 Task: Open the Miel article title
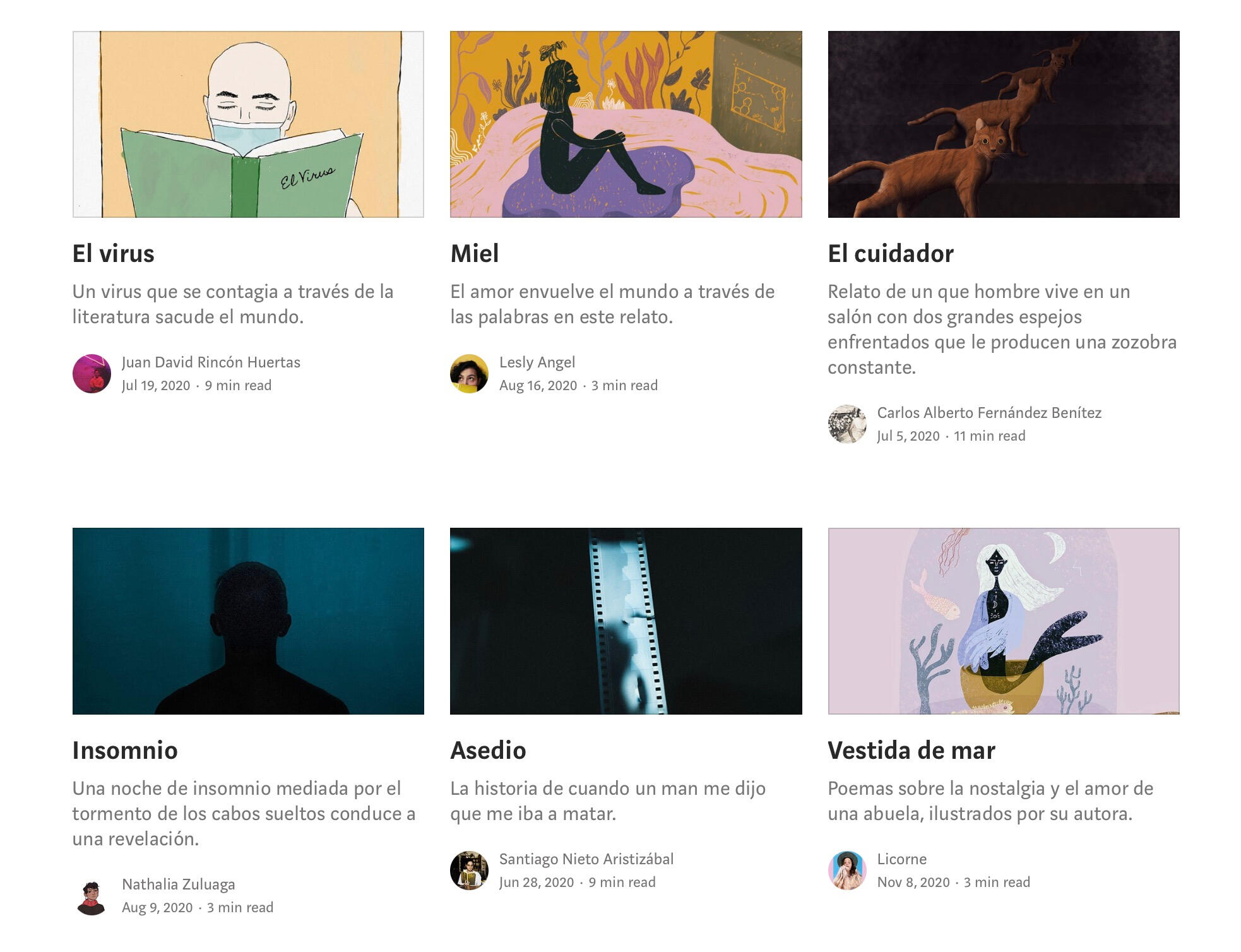475,254
